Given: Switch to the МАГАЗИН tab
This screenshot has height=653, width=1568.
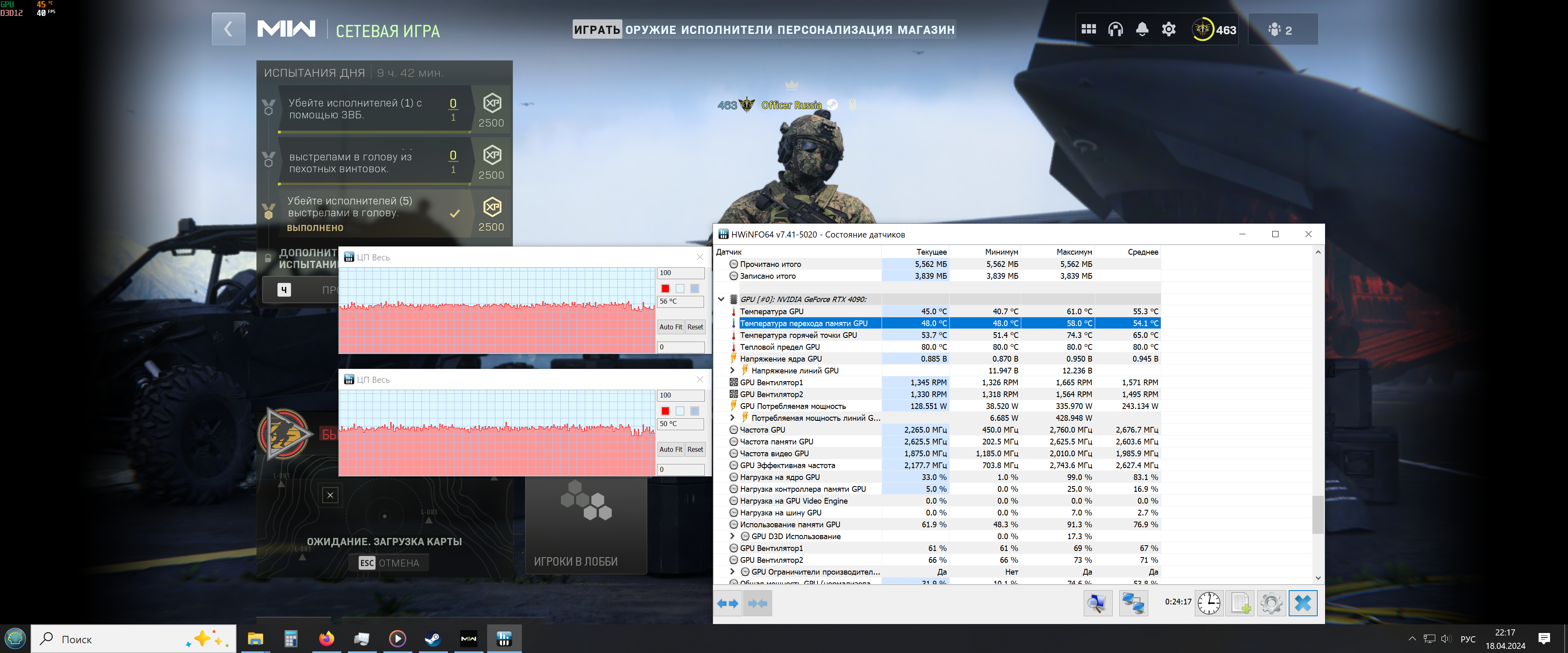Looking at the screenshot, I should point(926,30).
